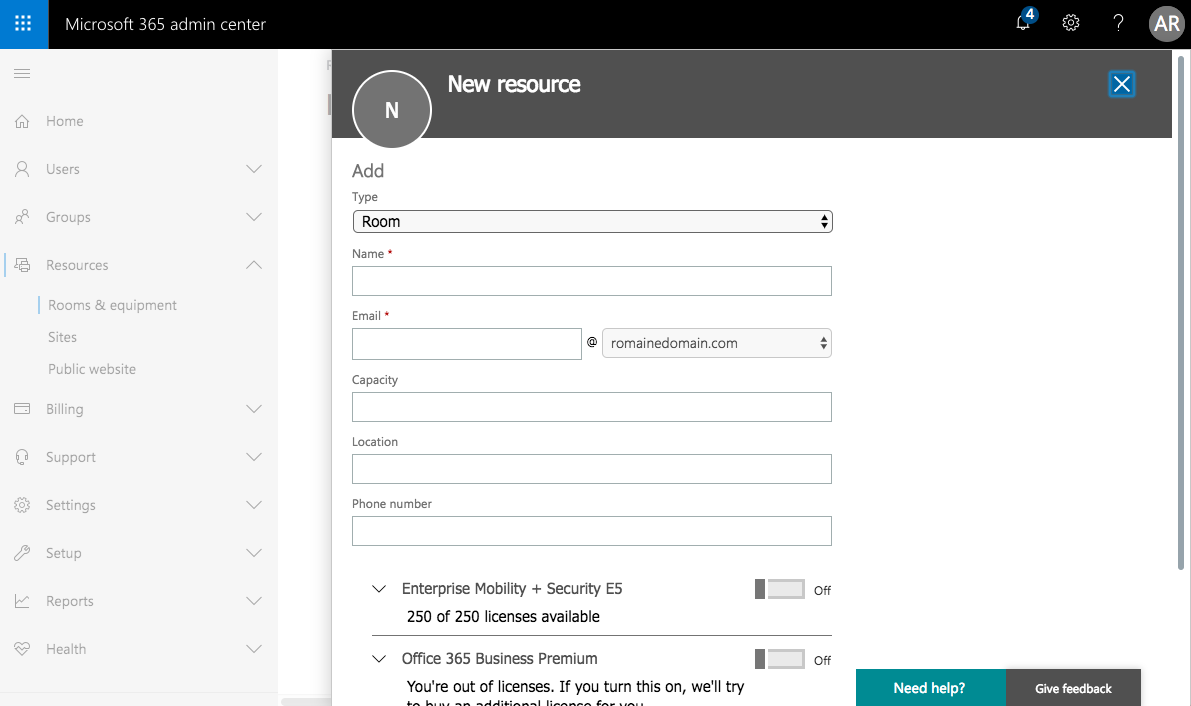
Task: Click into the Location field
Action: click(592, 469)
